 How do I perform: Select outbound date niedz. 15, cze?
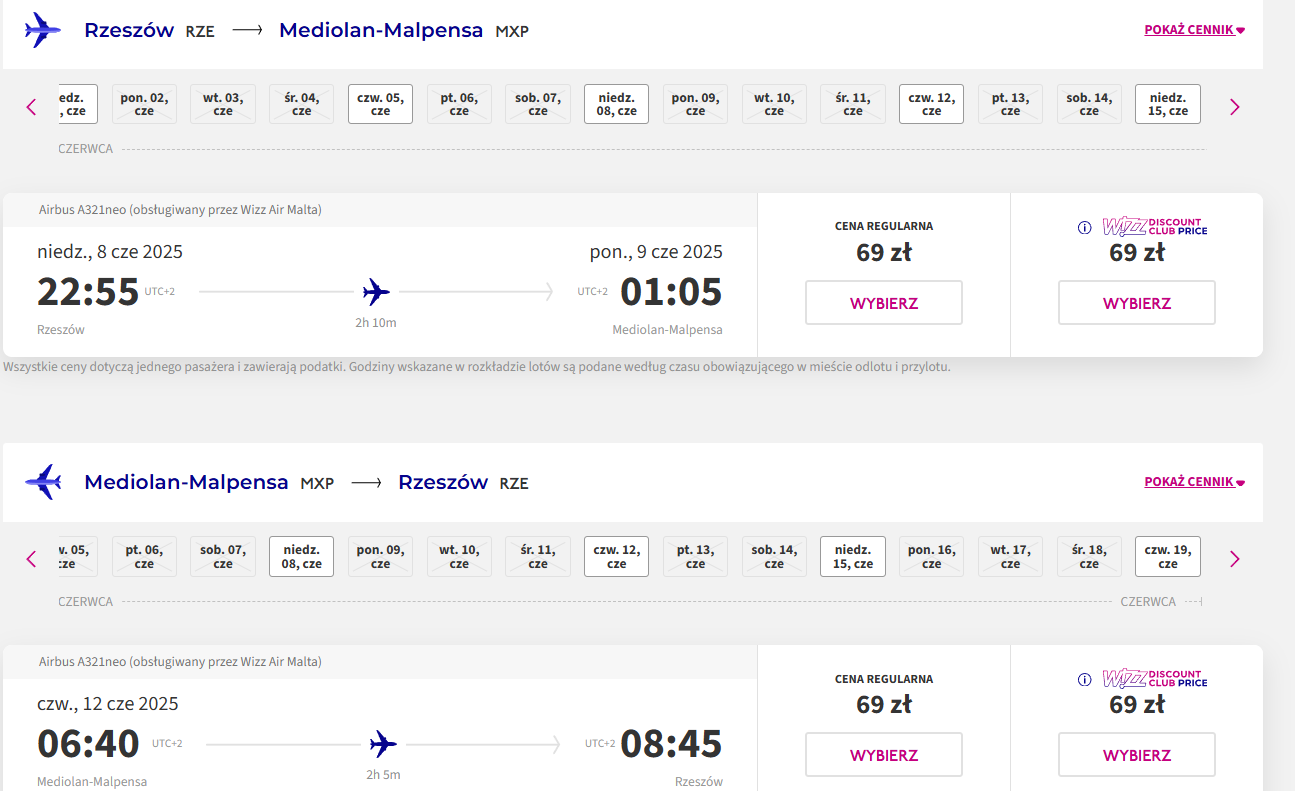tap(1168, 104)
